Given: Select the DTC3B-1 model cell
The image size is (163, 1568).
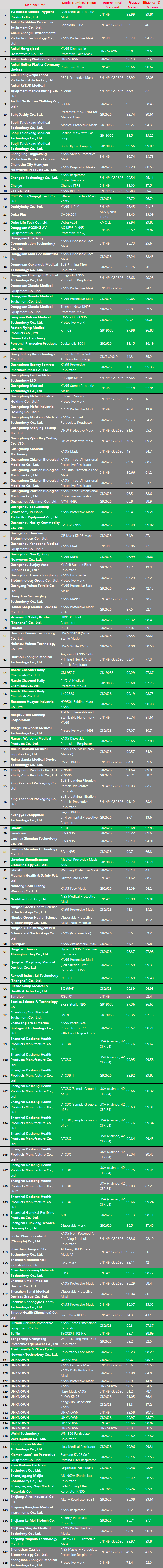Looking at the screenshot, I should pos(79,1076).
